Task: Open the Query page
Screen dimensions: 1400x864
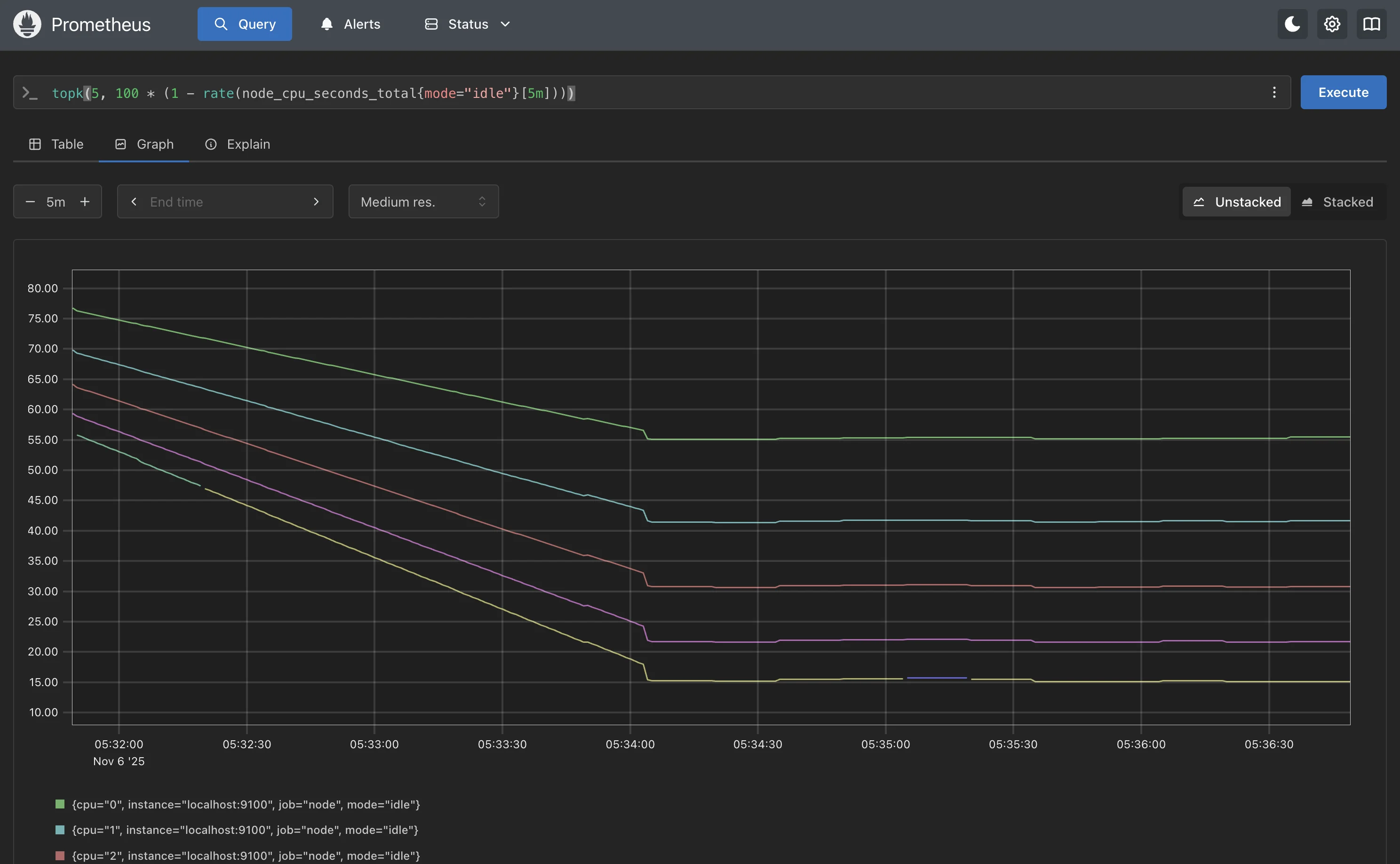Action: (x=245, y=24)
